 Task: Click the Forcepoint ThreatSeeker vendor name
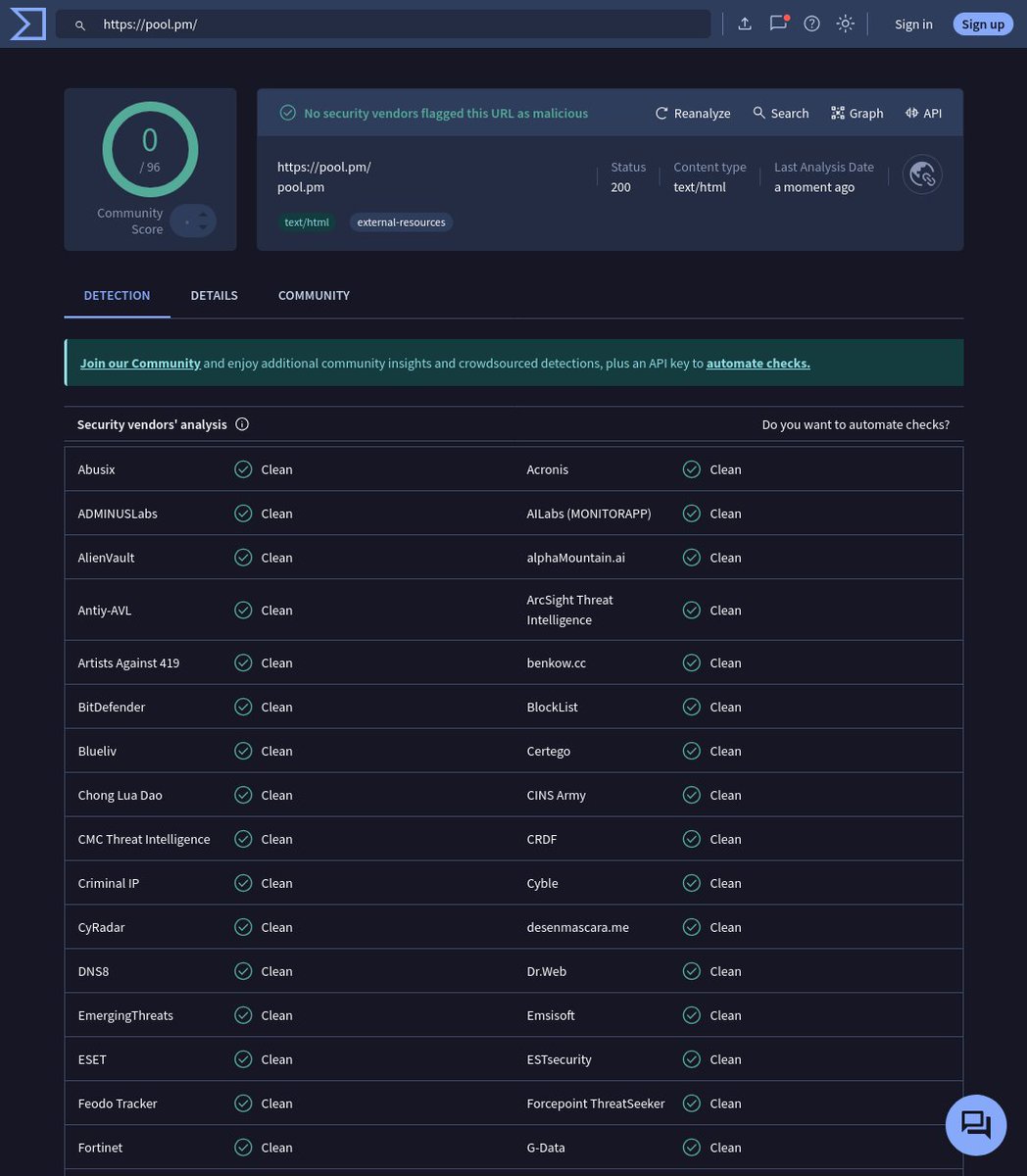(x=596, y=1103)
